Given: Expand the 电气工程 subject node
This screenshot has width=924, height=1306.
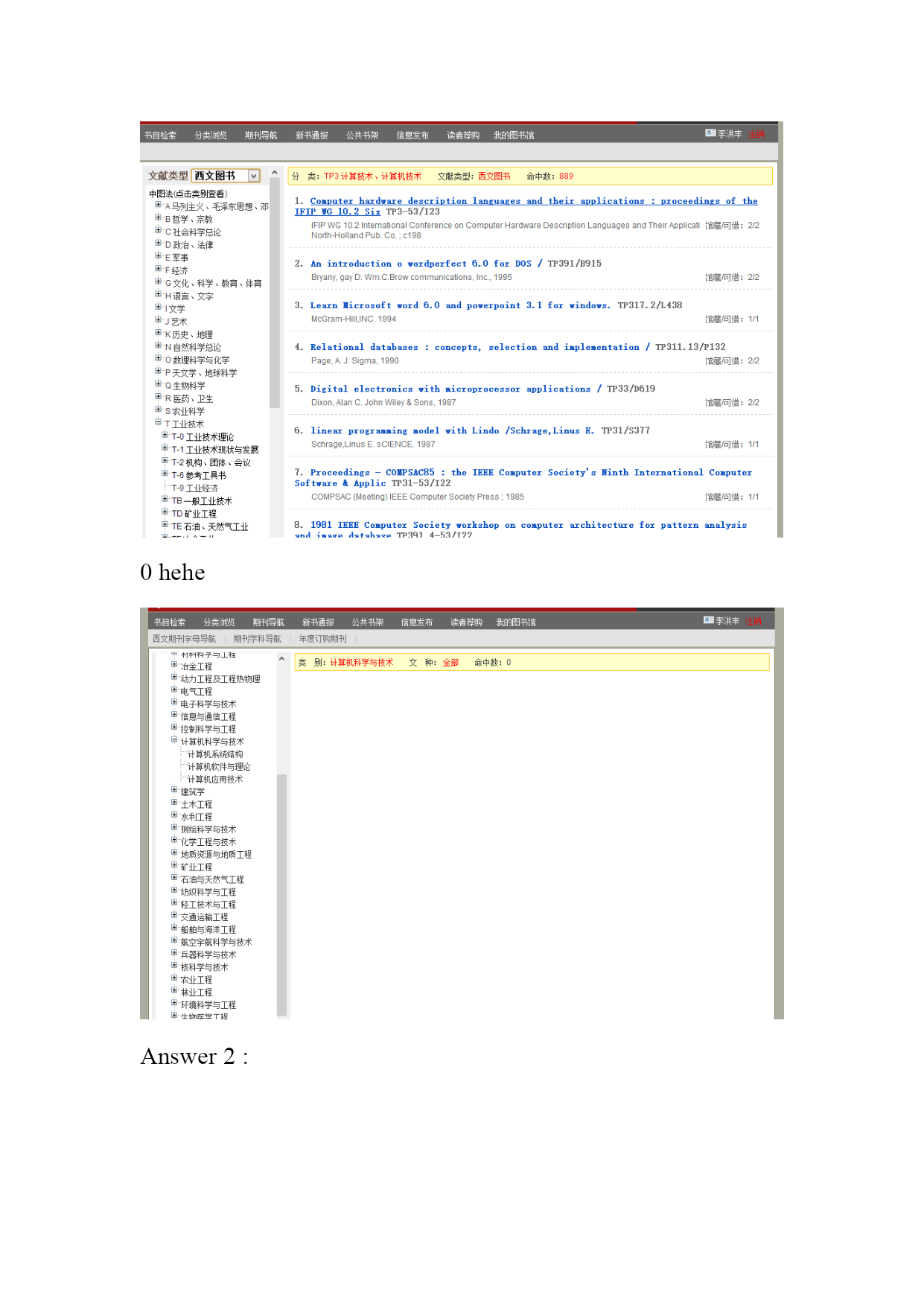Looking at the screenshot, I should point(174,689).
